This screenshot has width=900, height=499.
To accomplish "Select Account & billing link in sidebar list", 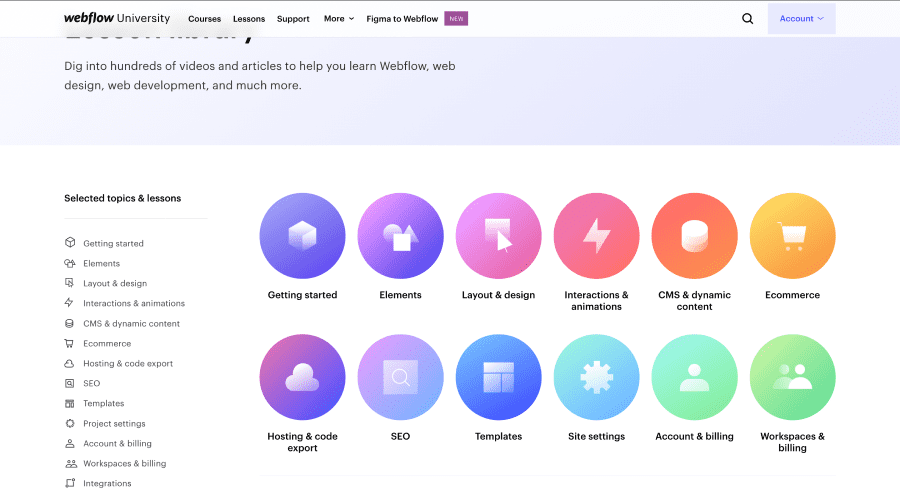I will pyautogui.click(x=117, y=443).
